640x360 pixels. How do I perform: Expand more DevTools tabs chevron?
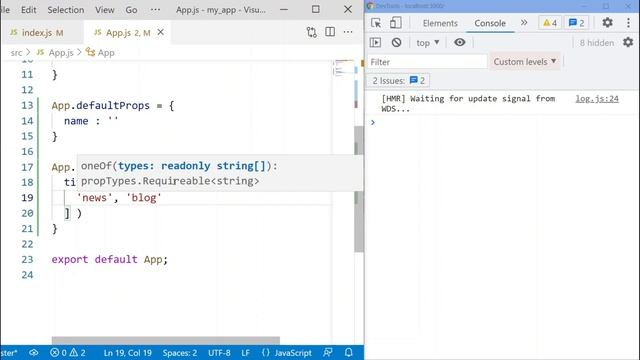tap(524, 23)
